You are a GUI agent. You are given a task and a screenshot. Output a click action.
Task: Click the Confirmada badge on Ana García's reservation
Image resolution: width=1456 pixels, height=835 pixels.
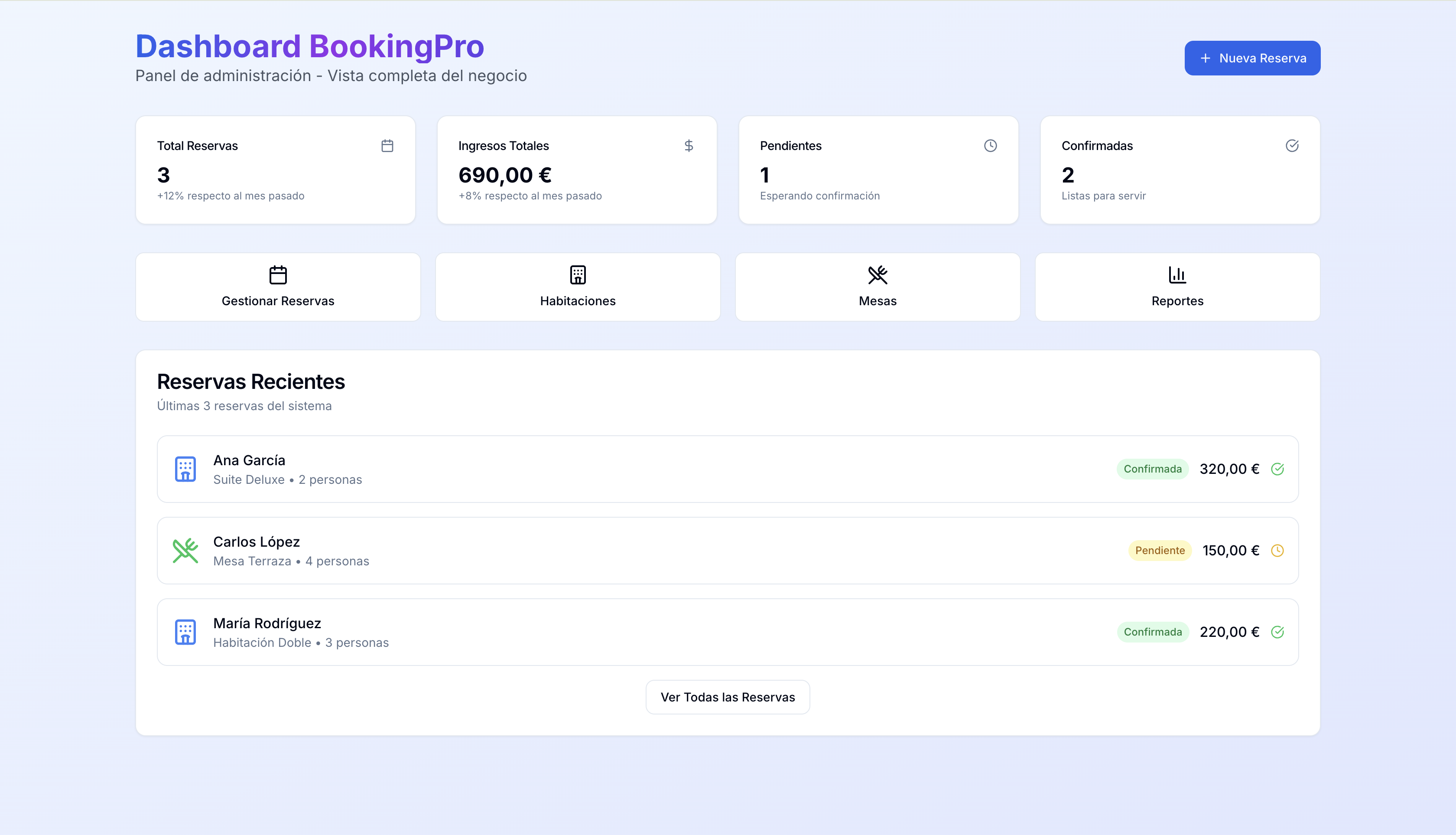(1153, 469)
